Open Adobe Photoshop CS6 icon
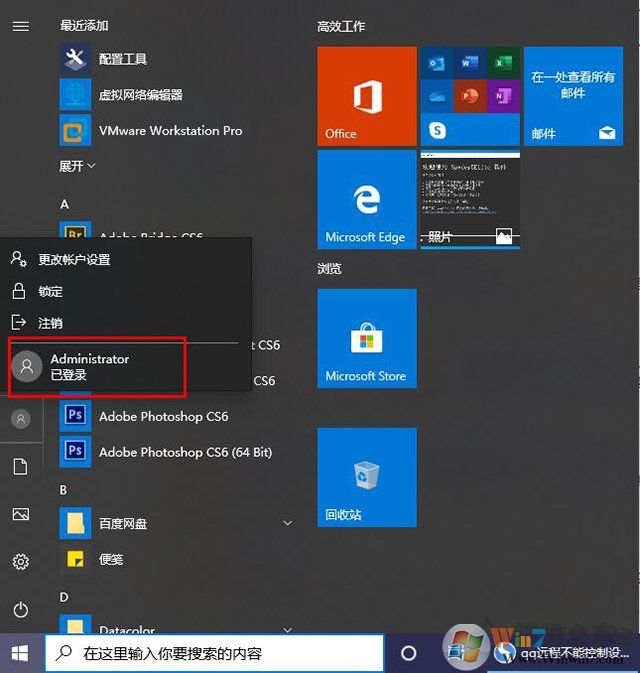Viewport: 640px width, 673px height. coord(75,415)
